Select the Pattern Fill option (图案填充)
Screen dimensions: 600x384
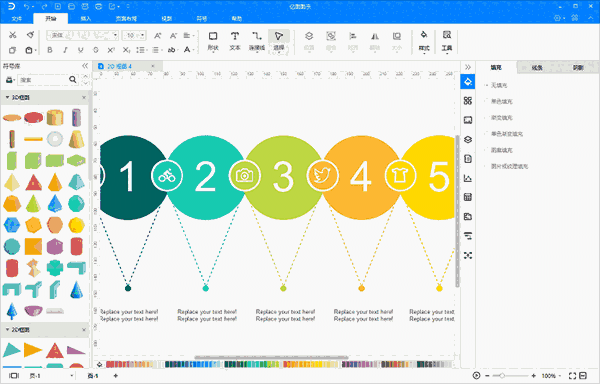(502, 150)
